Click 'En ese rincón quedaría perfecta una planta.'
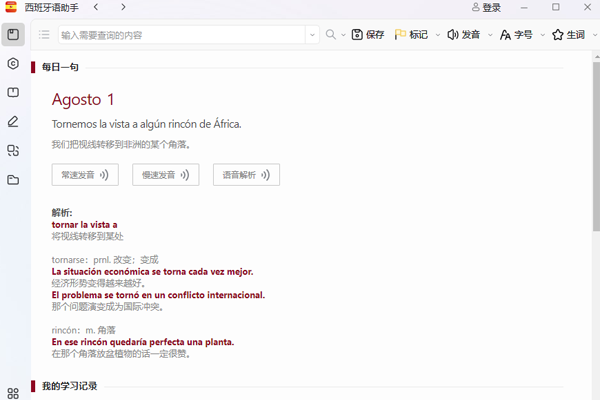The image size is (600, 400). (x=143, y=342)
